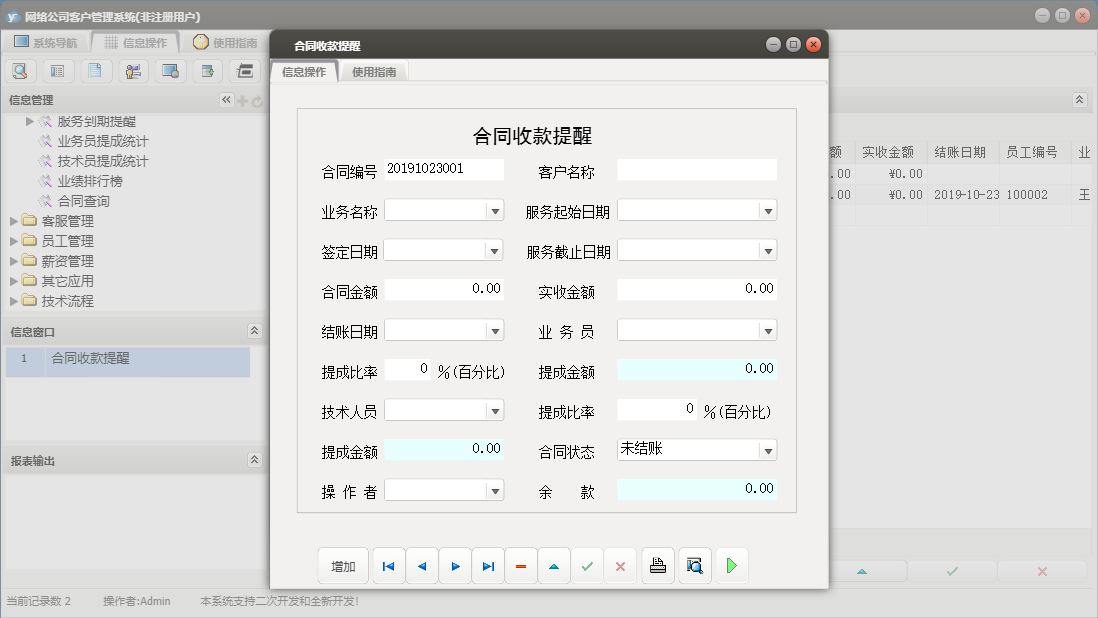Delete the current record with the red minus

pyautogui.click(x=520, y=565)
